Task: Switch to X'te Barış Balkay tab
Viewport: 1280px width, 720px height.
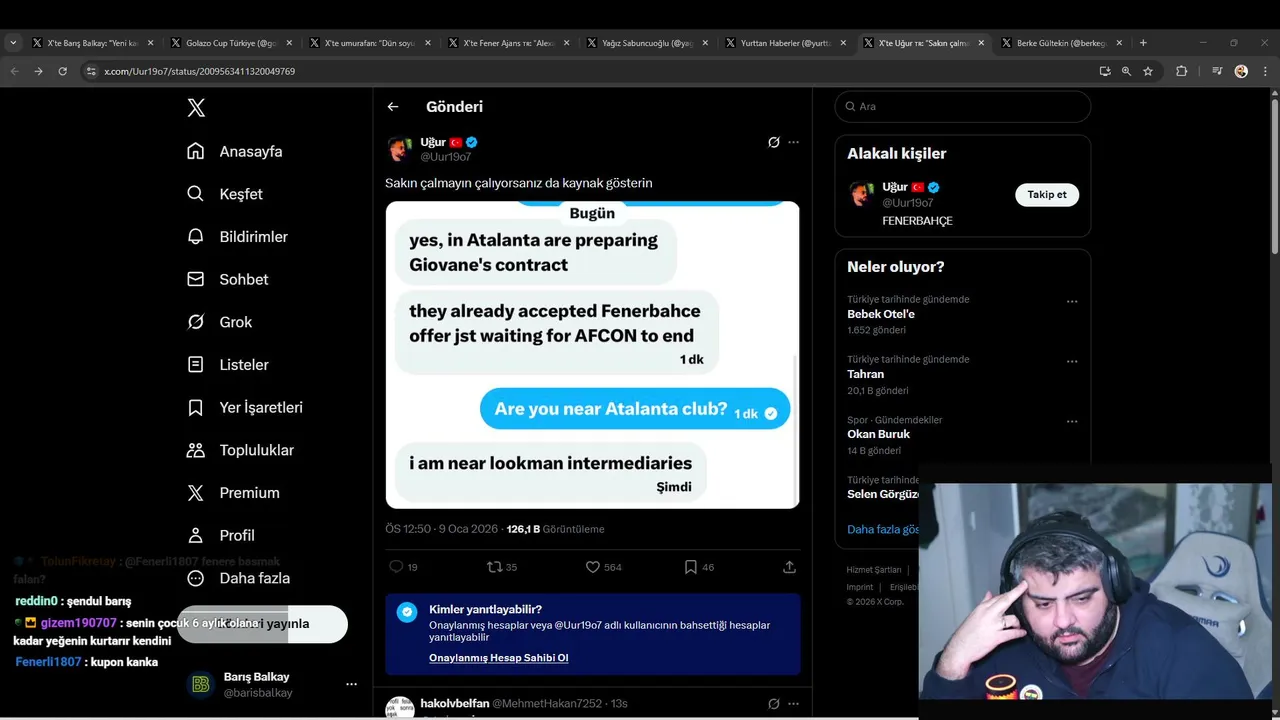Action: point(91,43)
